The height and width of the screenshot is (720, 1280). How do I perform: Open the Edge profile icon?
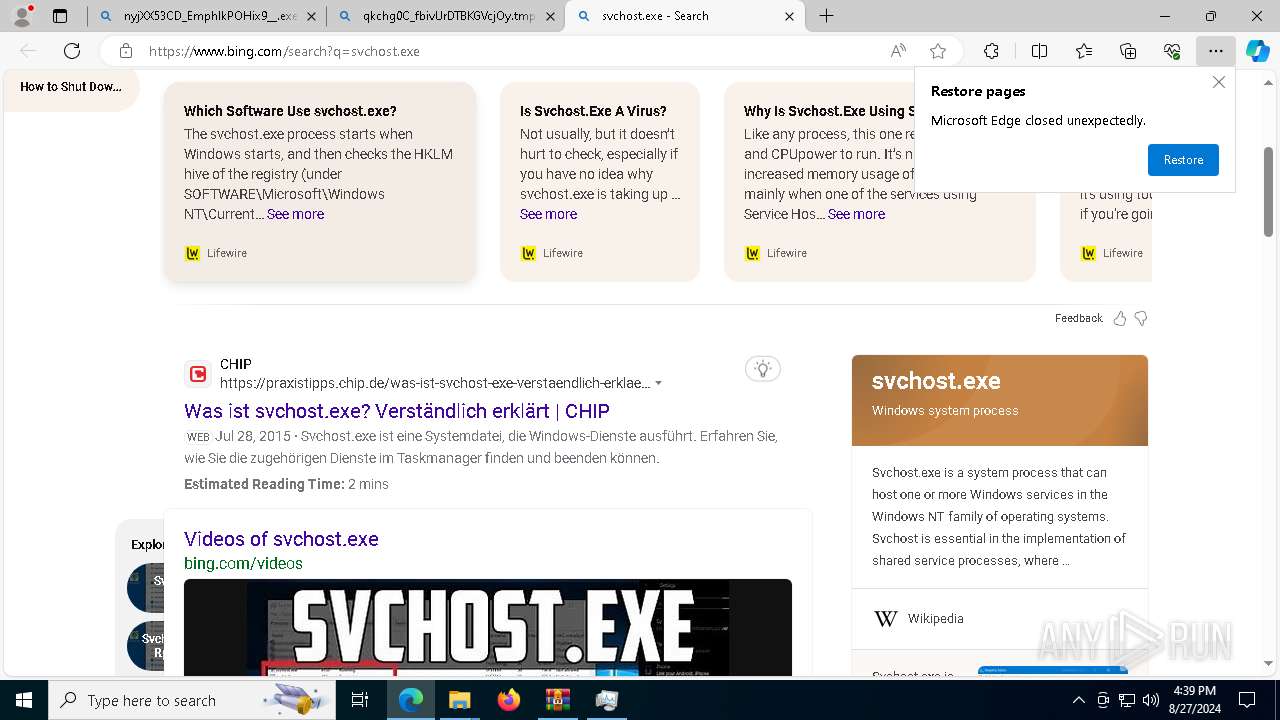point(22,15)
